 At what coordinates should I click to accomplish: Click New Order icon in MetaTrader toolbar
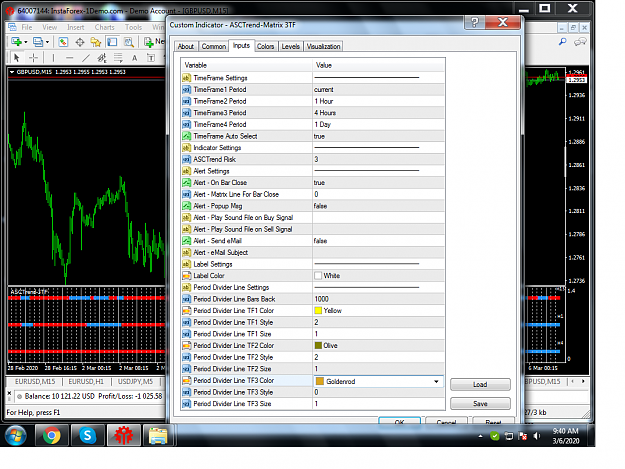(x=149, y=42)
